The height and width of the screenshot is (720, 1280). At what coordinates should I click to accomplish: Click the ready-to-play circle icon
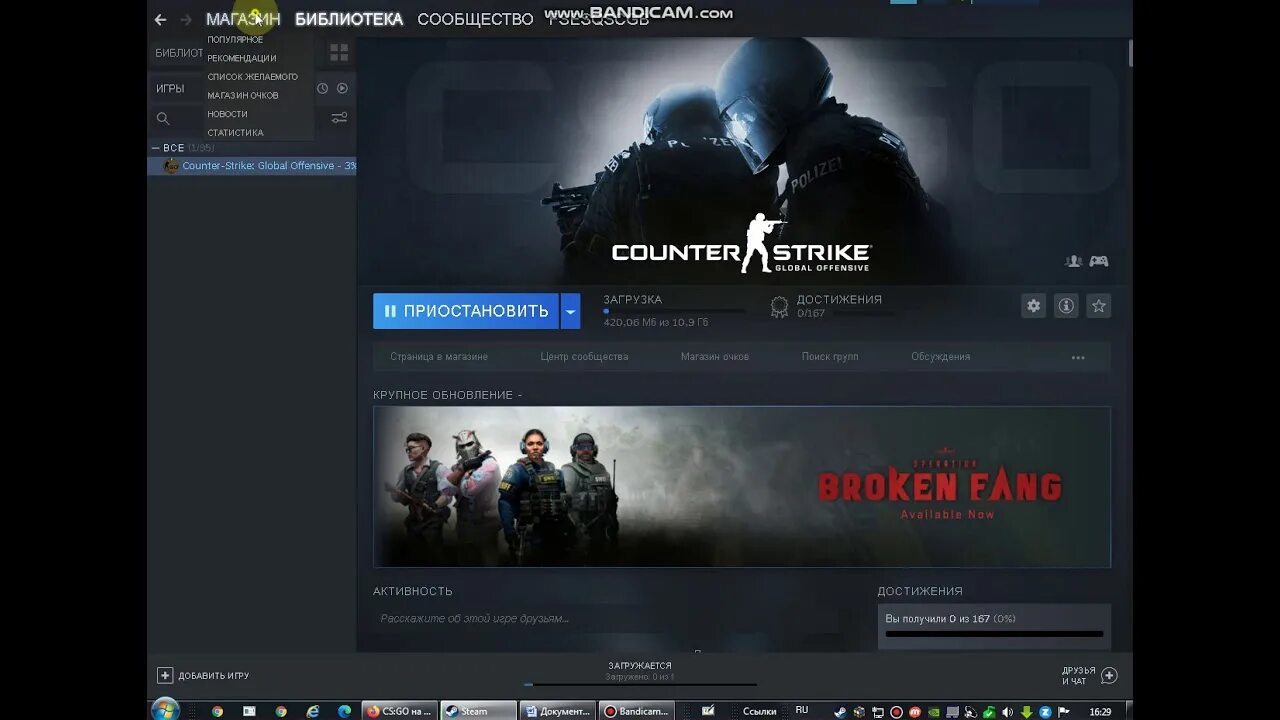342,88
